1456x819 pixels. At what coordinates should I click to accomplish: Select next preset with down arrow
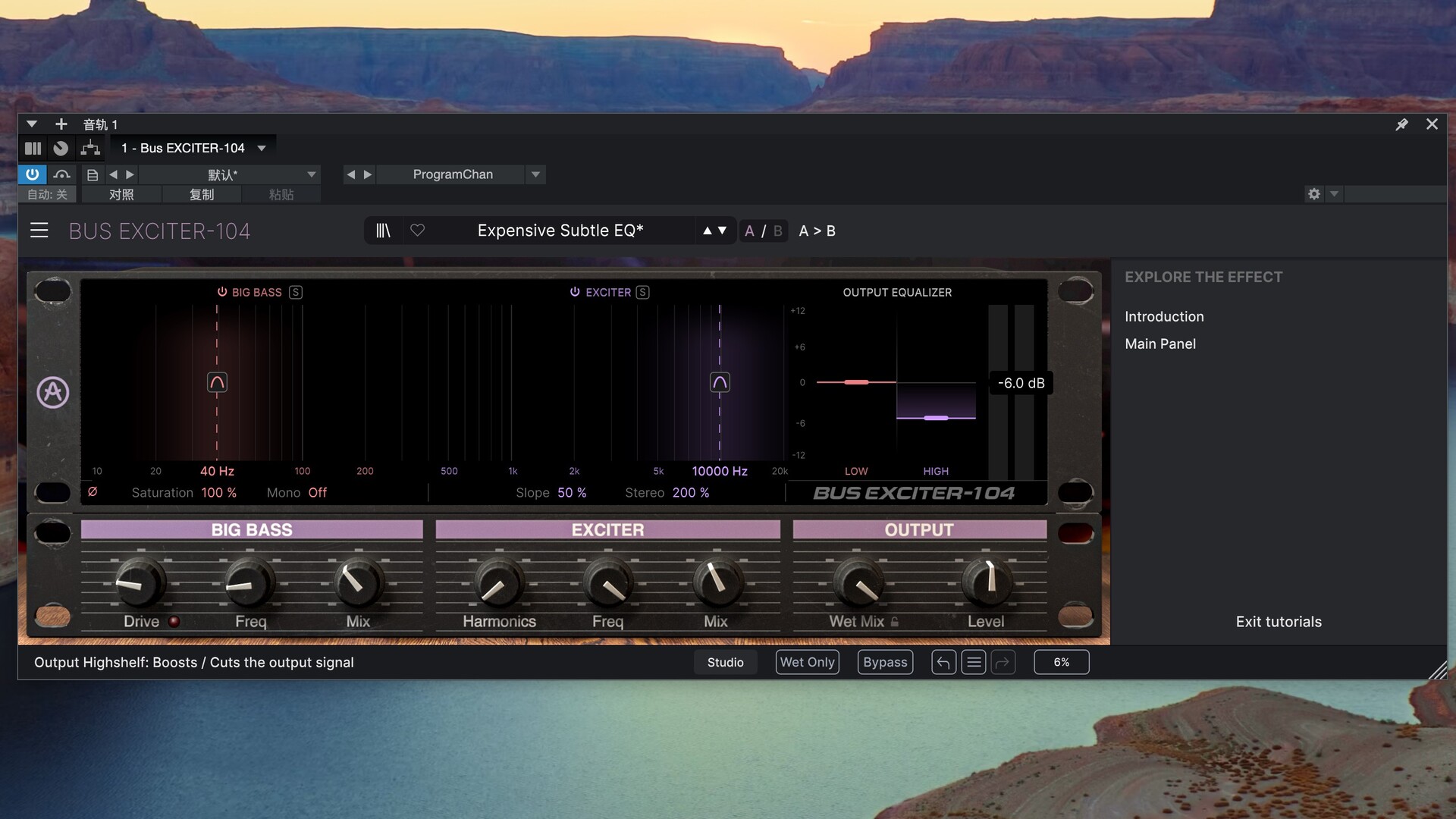click(722, 231)
